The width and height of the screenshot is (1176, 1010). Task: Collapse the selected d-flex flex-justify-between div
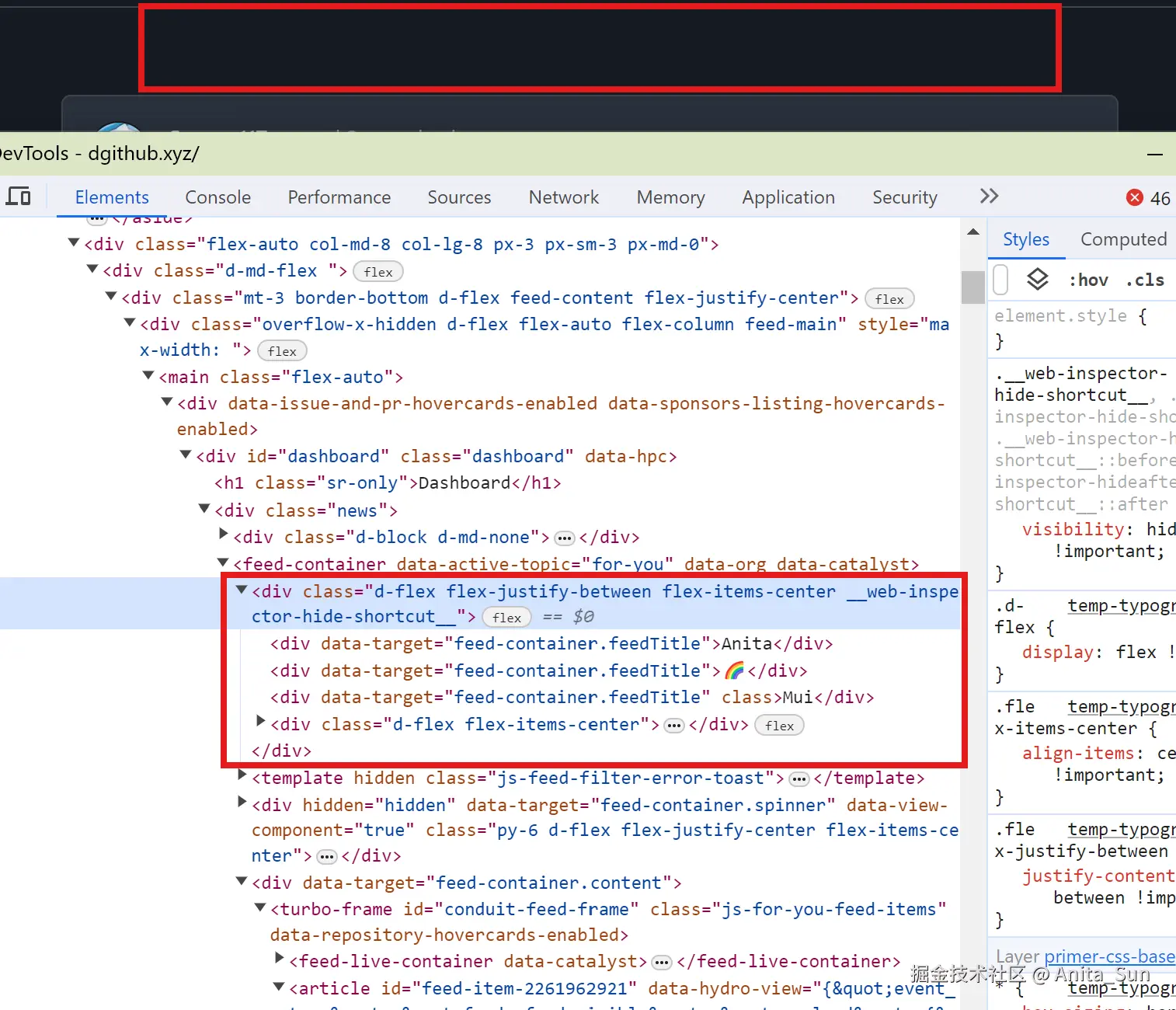242,590
